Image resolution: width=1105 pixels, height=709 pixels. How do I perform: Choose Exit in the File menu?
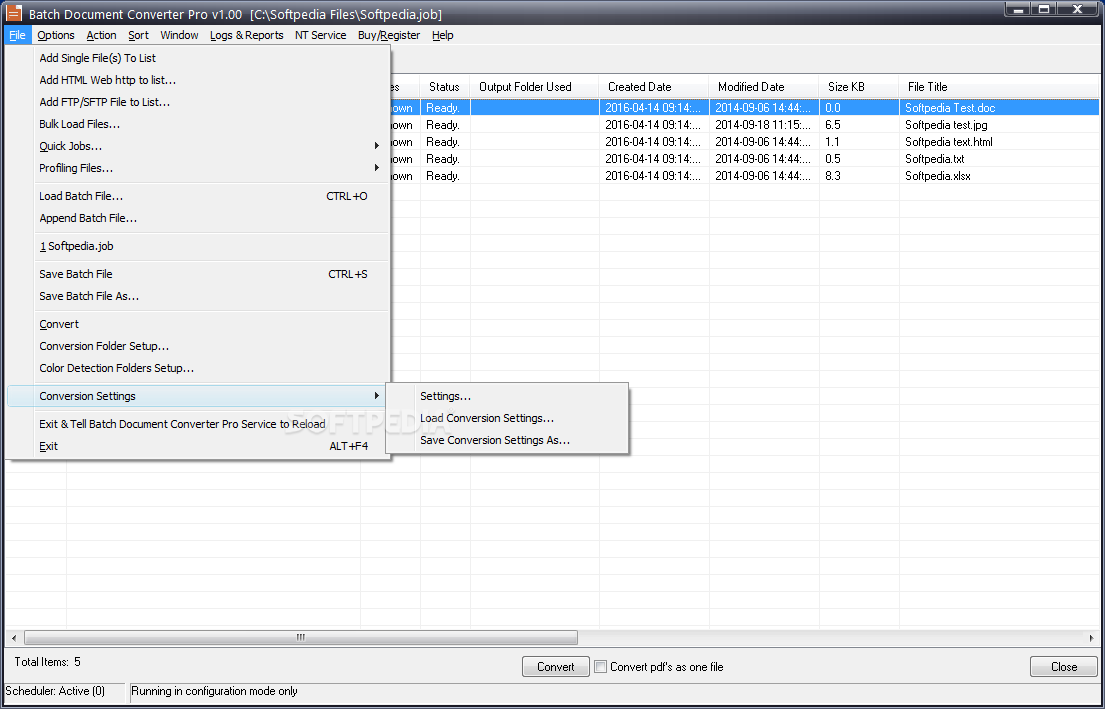(x=197, y=446)
